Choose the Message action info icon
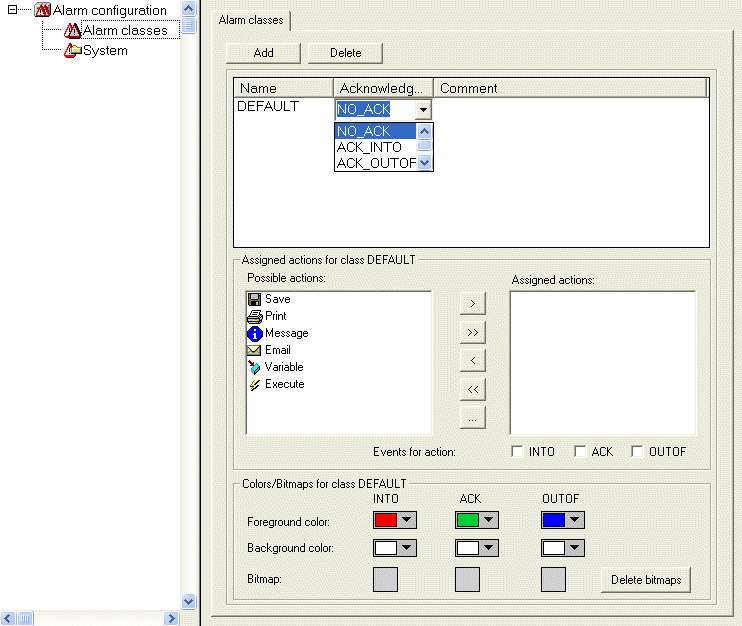The width and height of the screenshot is (742, 626). [x=254, y=333]
